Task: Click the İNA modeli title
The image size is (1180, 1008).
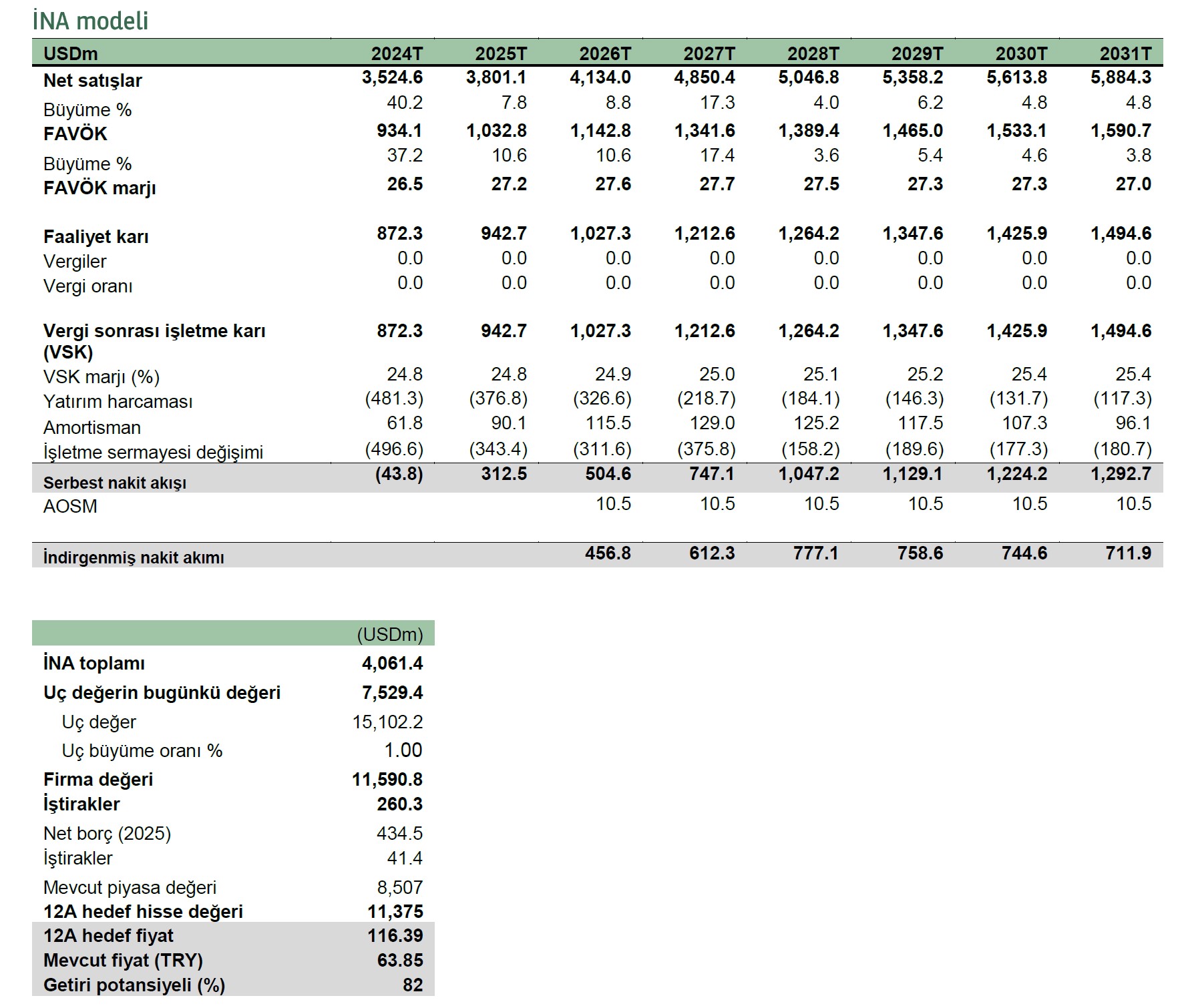Action: coord(90,21)
